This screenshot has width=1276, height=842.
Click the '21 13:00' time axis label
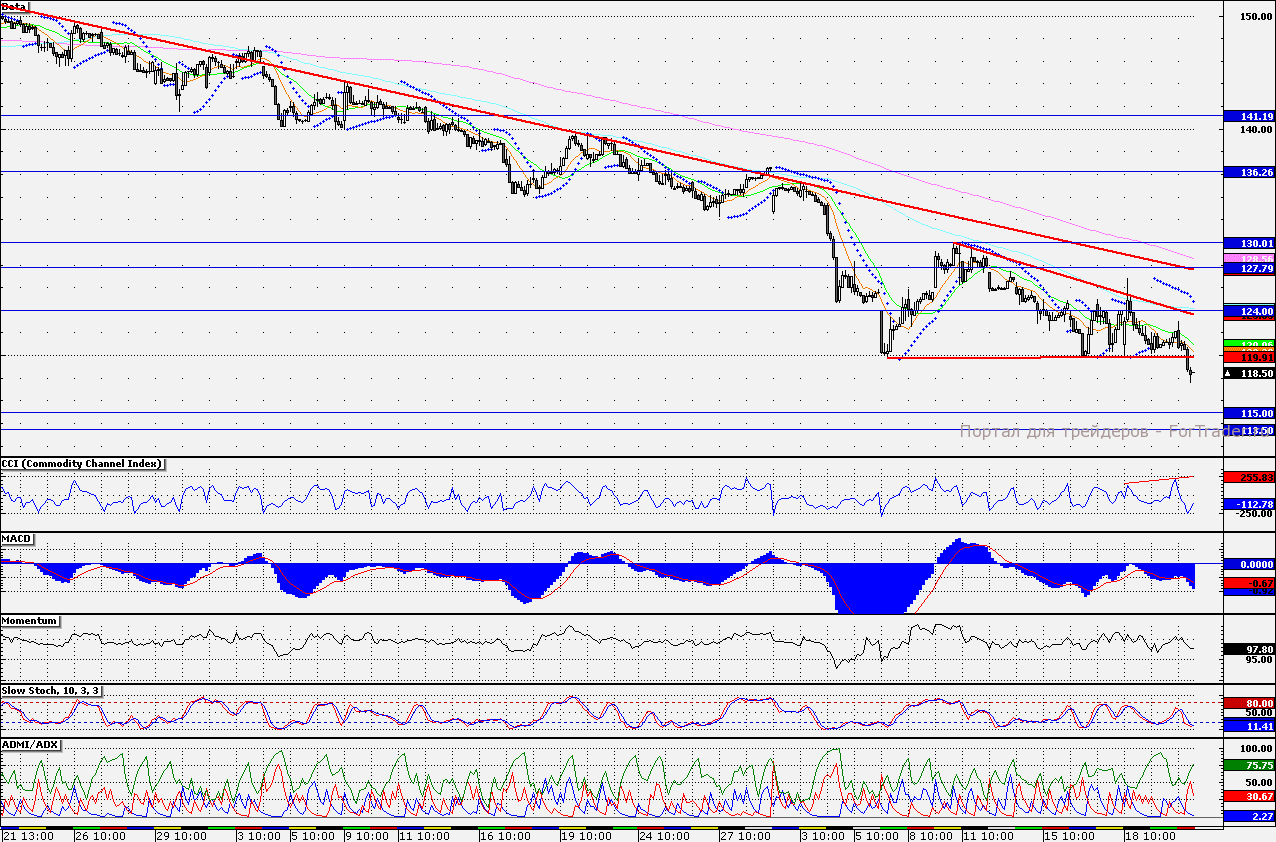(26, 834)
